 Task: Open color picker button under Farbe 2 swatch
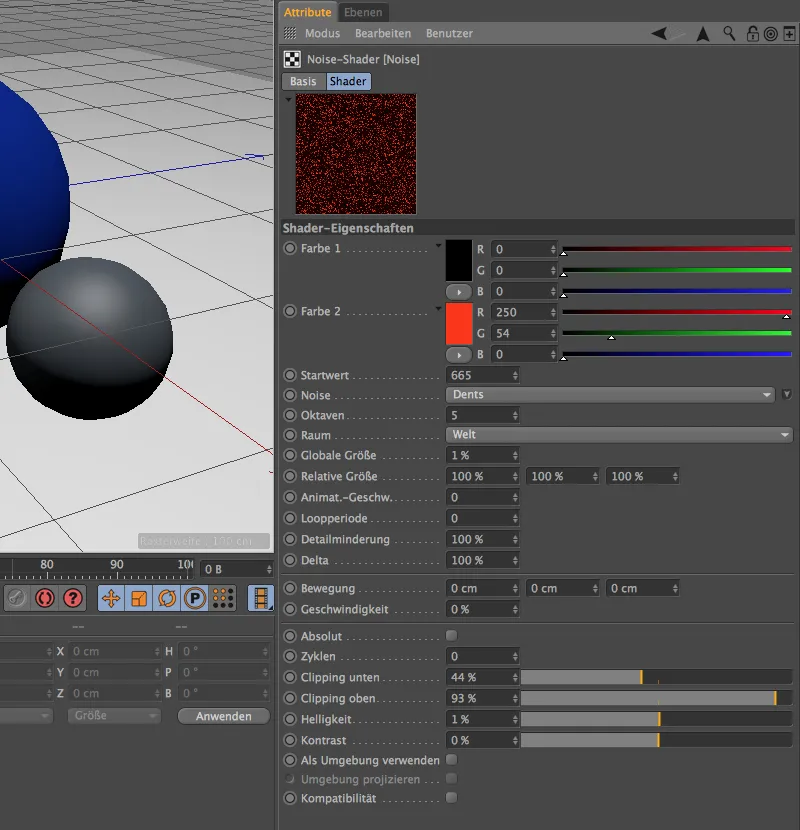tap(459, 355)
